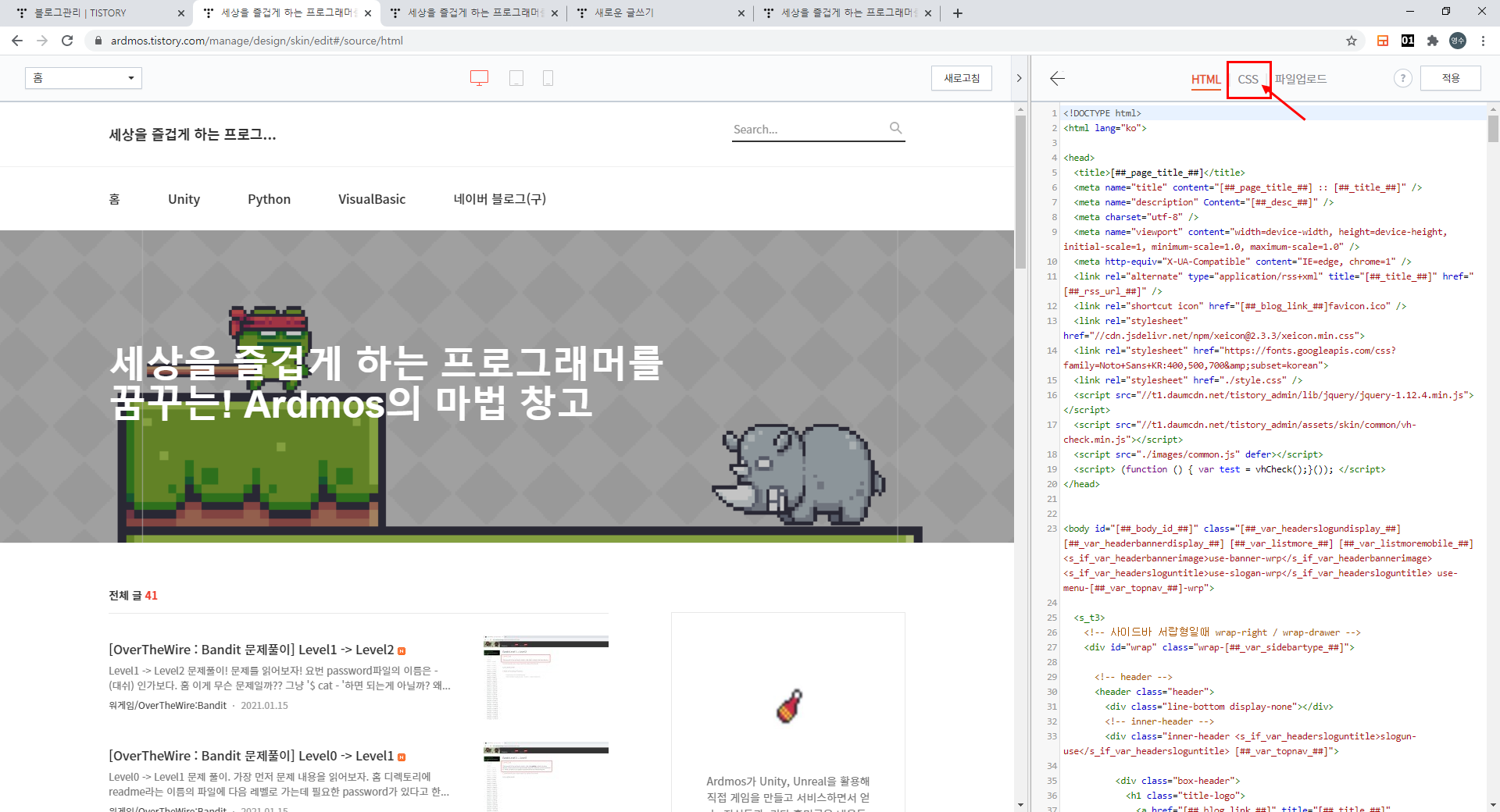
Task: Click the <s_t3> tag on line 25
Action: tap(1089, 618)
